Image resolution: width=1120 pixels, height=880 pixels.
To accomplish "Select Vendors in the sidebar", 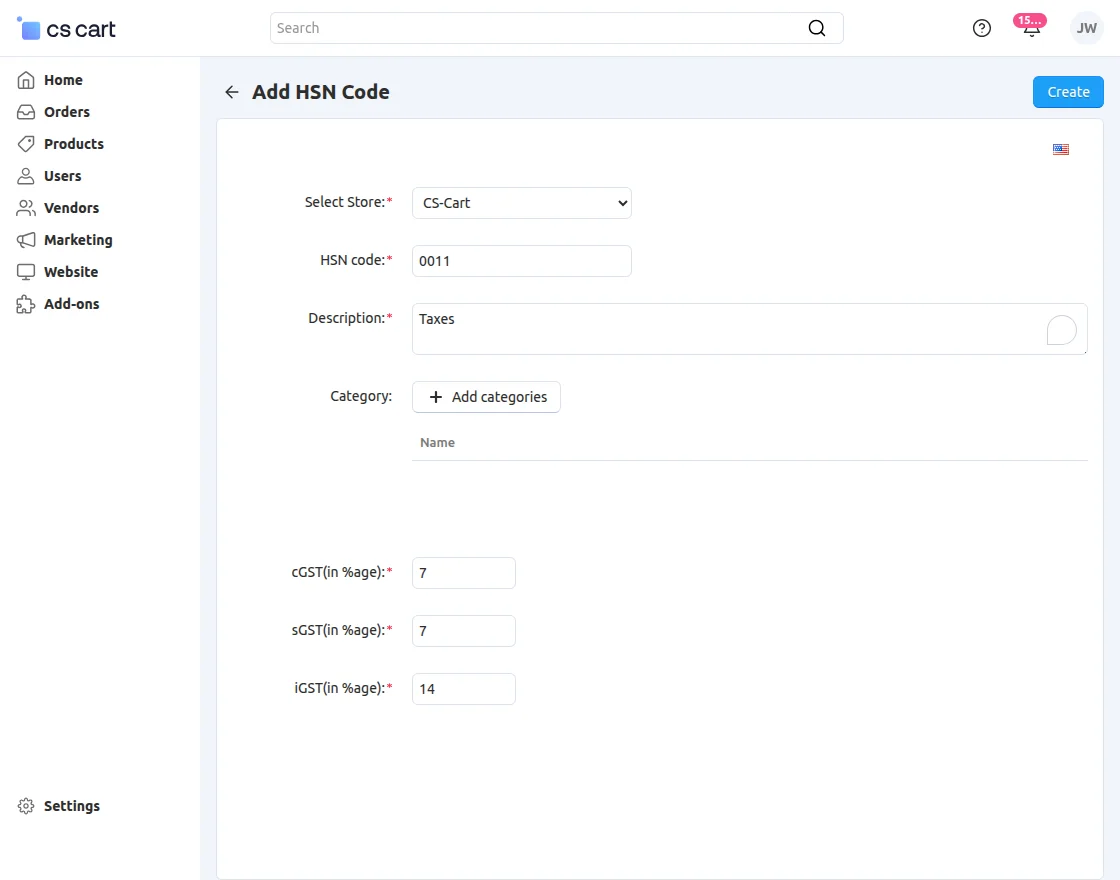I will click(x=71, y=208).
